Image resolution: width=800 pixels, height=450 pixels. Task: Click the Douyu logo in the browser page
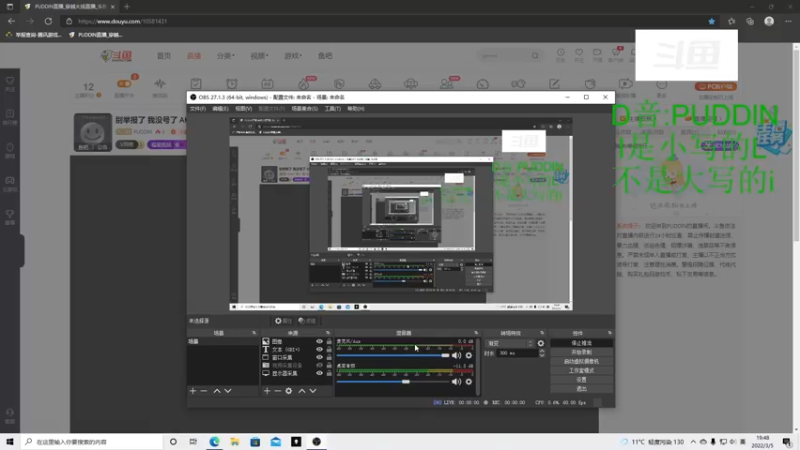point(116,56)
